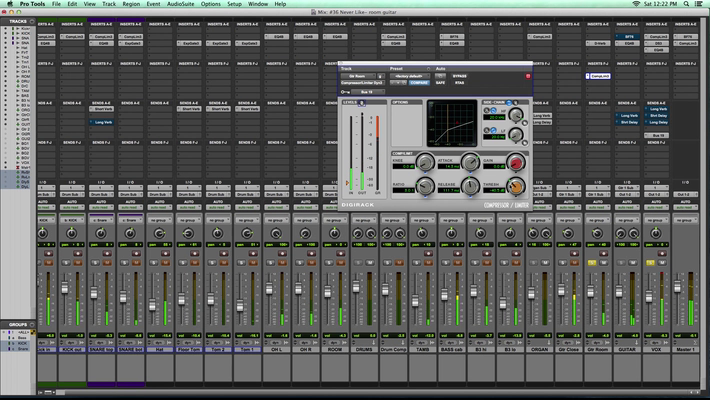This screenshot has height=400, width=710.
Task: Adjust the VOX pan knob
Action: point(656,233)
